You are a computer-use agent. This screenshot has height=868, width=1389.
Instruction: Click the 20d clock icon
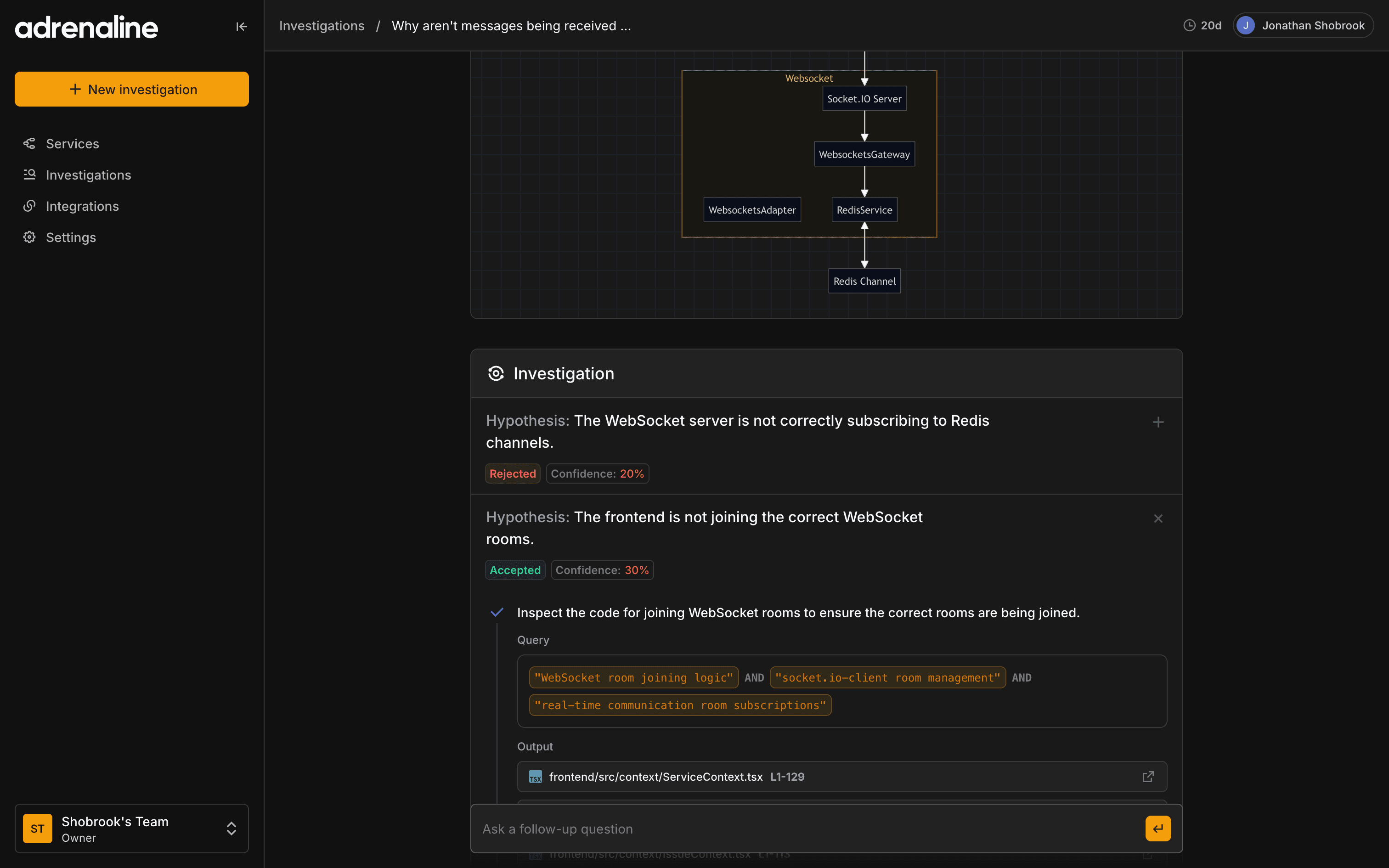[1189, 26]
